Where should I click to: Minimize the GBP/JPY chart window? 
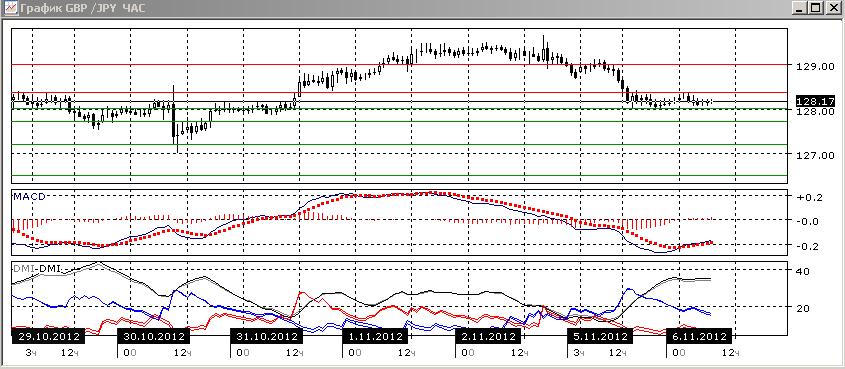click(x=800, y=8)
